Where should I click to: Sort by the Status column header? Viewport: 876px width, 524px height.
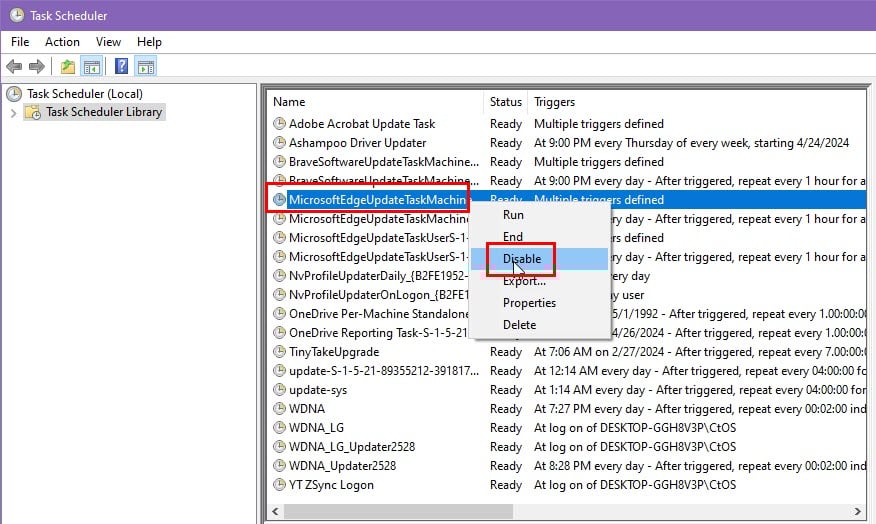point(506,102)
